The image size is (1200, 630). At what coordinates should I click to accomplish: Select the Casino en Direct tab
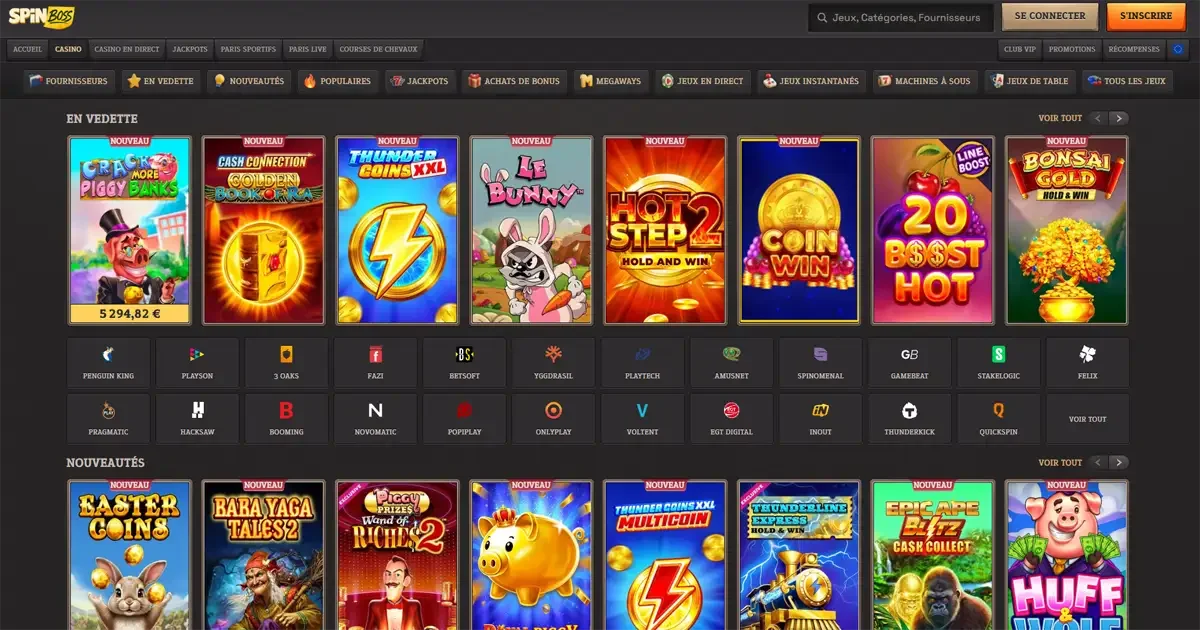(x=127, y=49)
